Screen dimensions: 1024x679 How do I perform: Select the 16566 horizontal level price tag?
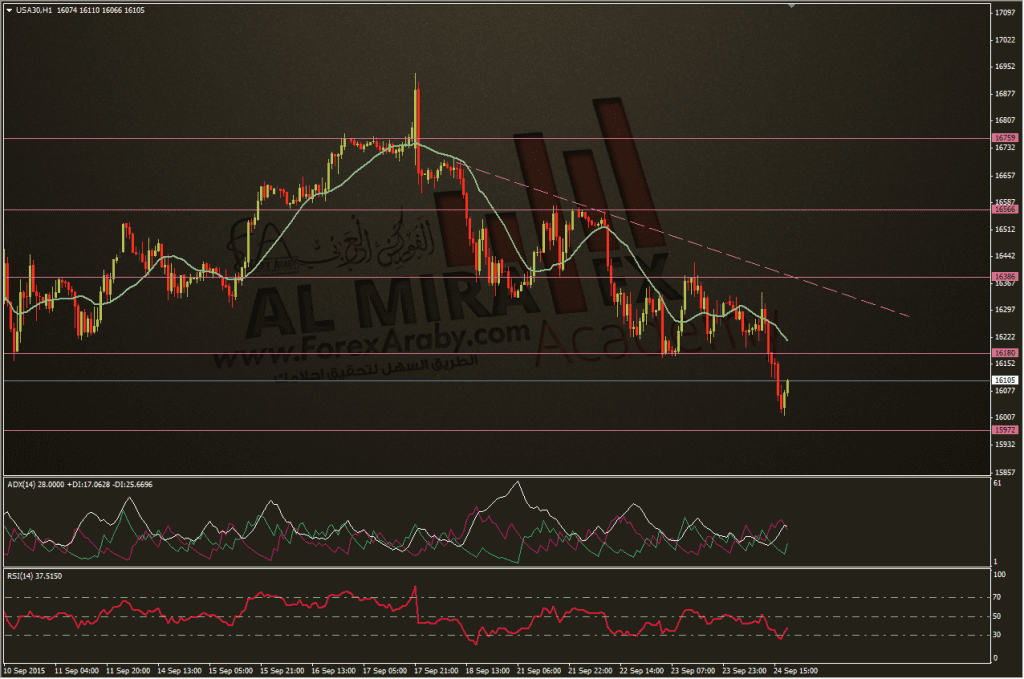1004,209
